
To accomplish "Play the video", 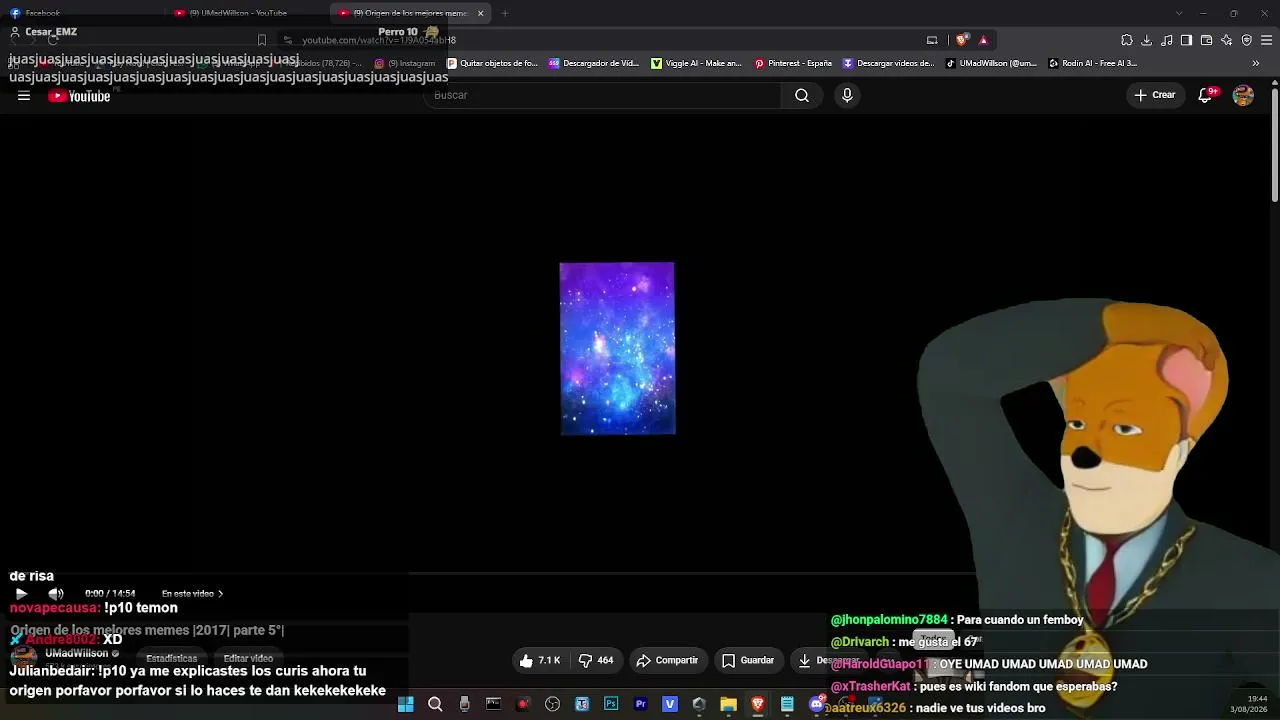I will (x=21, y=594).
